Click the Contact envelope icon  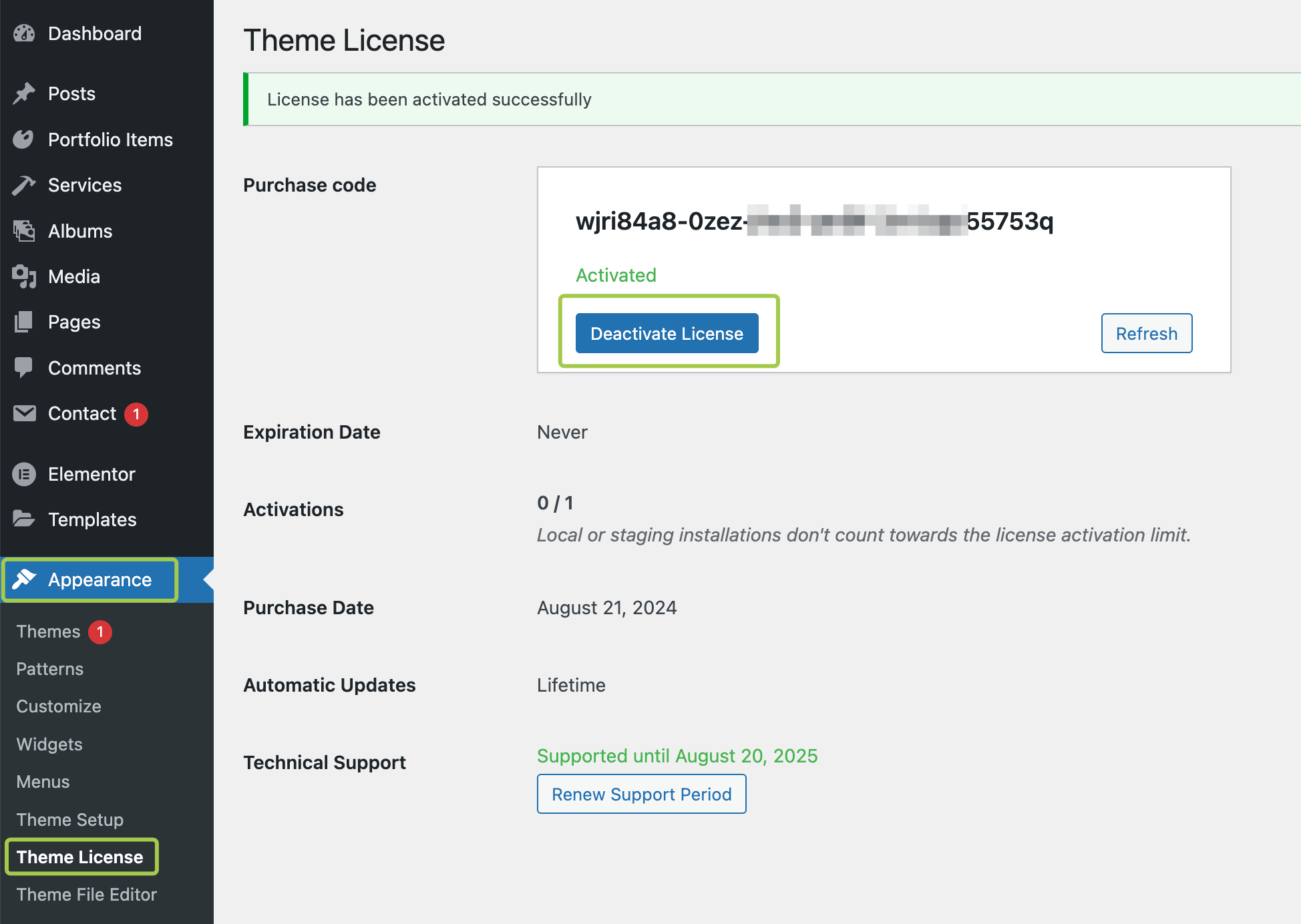[24, 413]
